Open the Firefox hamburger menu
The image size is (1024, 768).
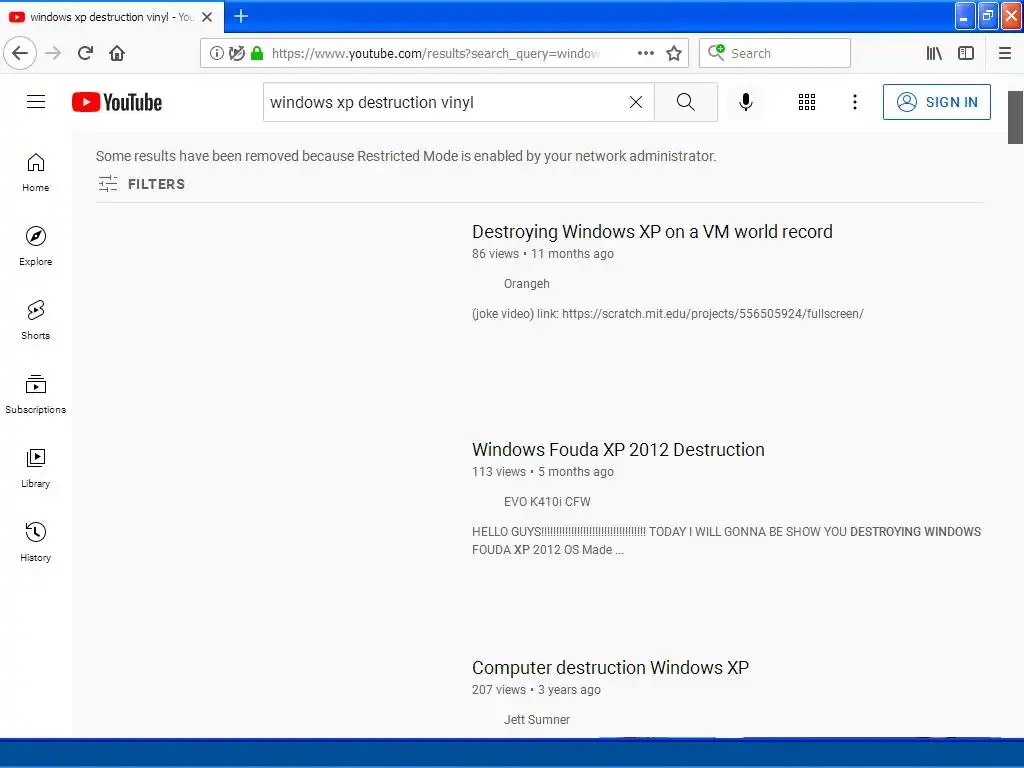click(1004, 53)
